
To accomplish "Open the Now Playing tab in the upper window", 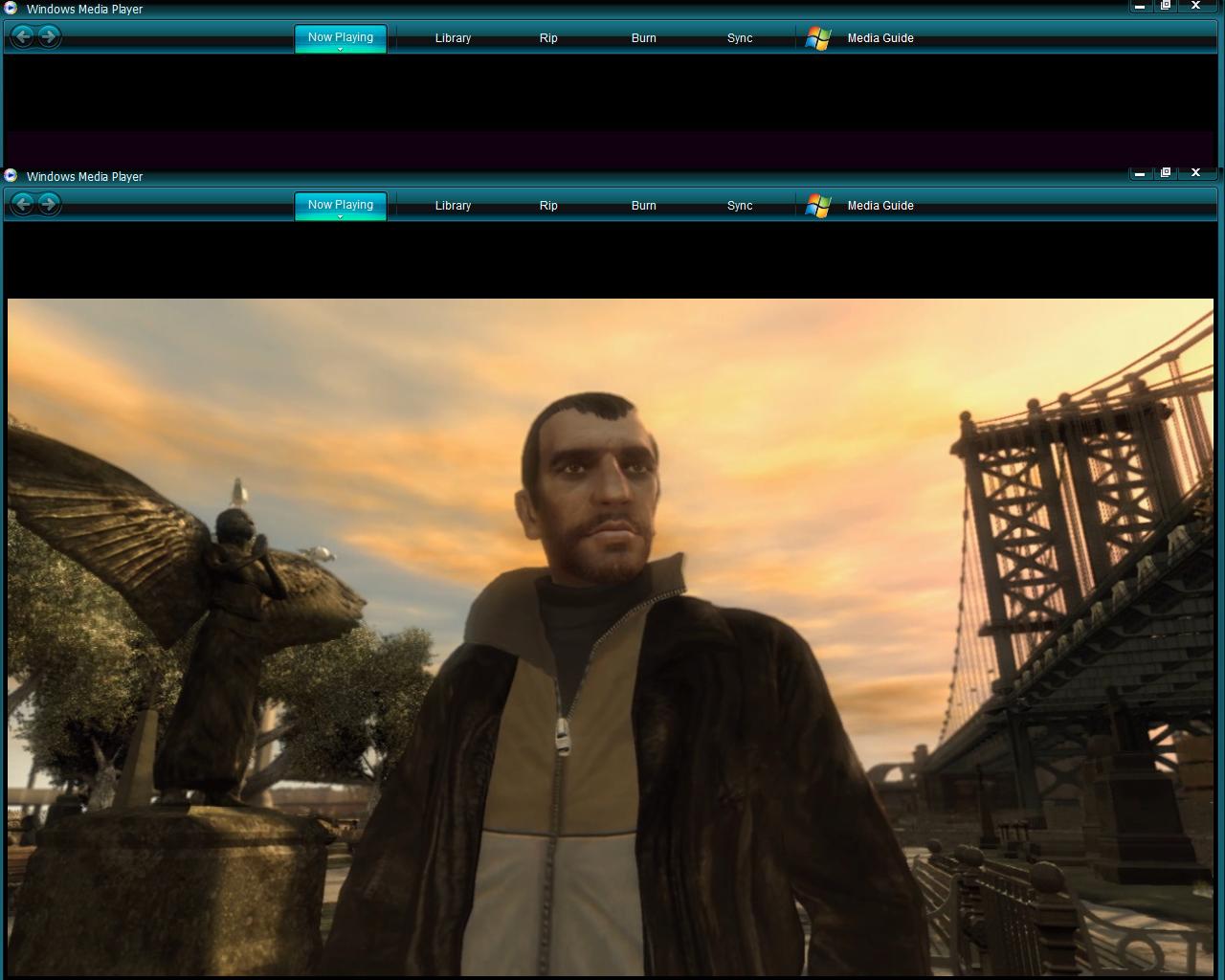I will coord(341,37).
